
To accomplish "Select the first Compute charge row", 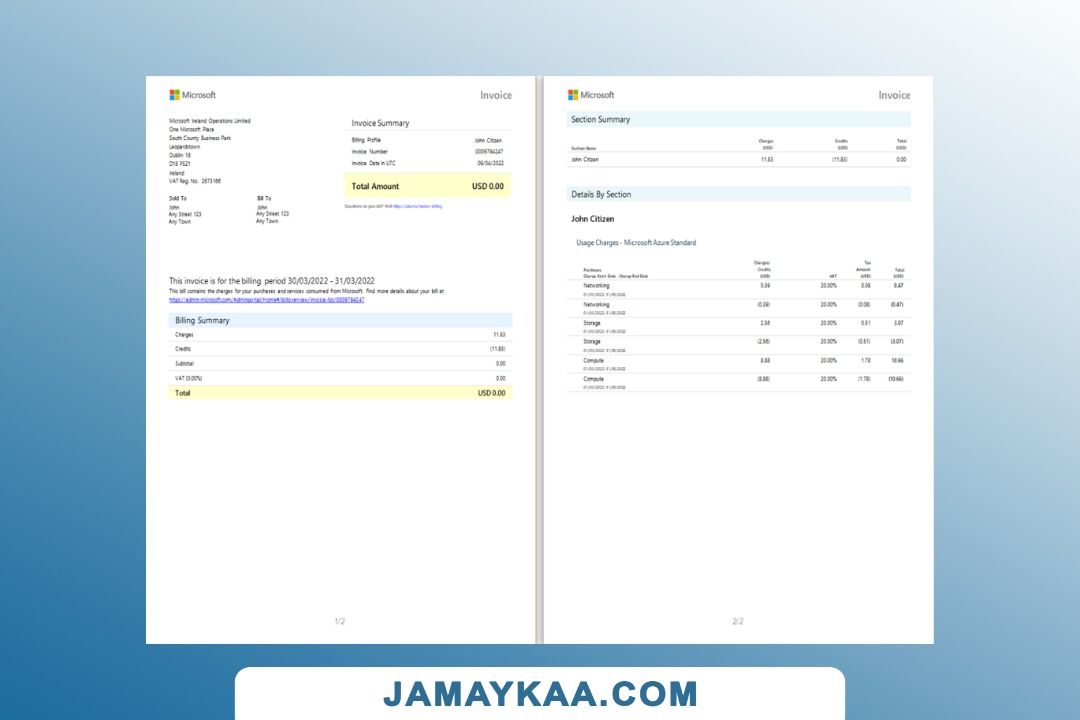I will 738,363.
